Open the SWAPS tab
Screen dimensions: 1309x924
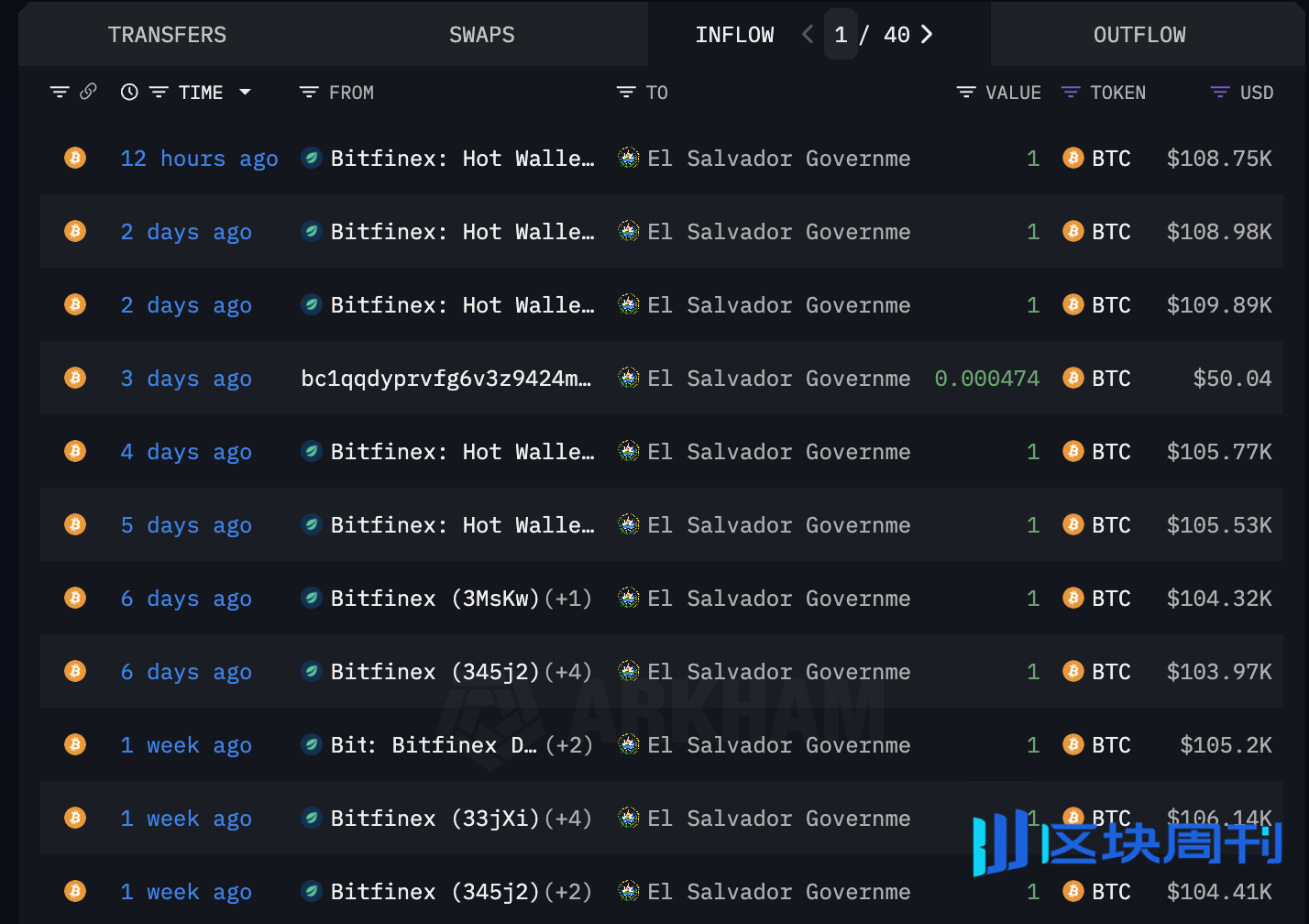click(481, 35)
